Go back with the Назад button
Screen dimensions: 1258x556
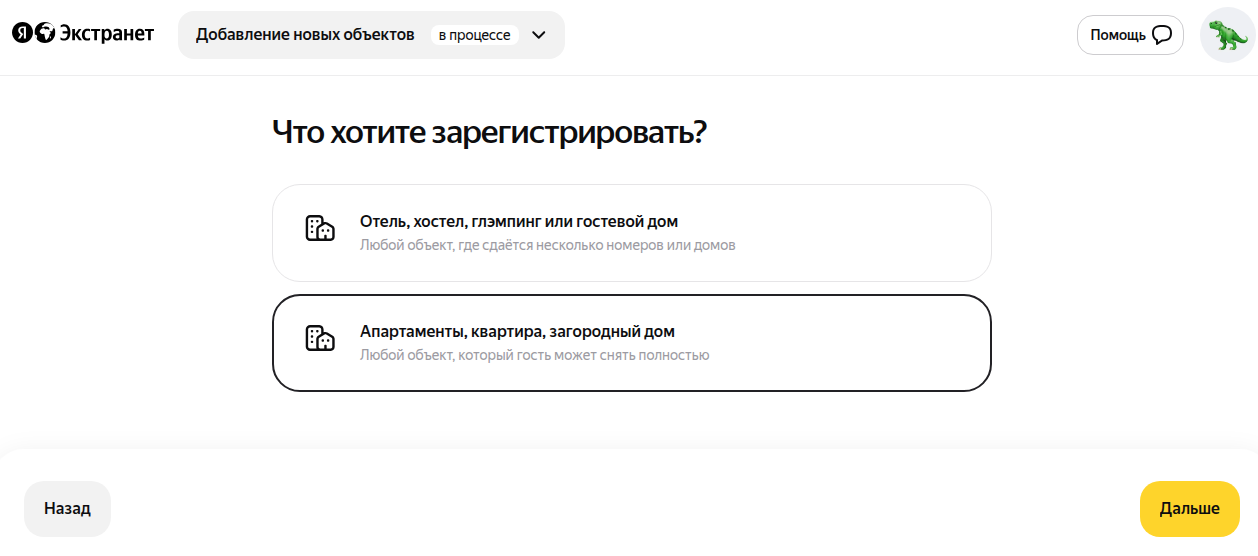67,509
